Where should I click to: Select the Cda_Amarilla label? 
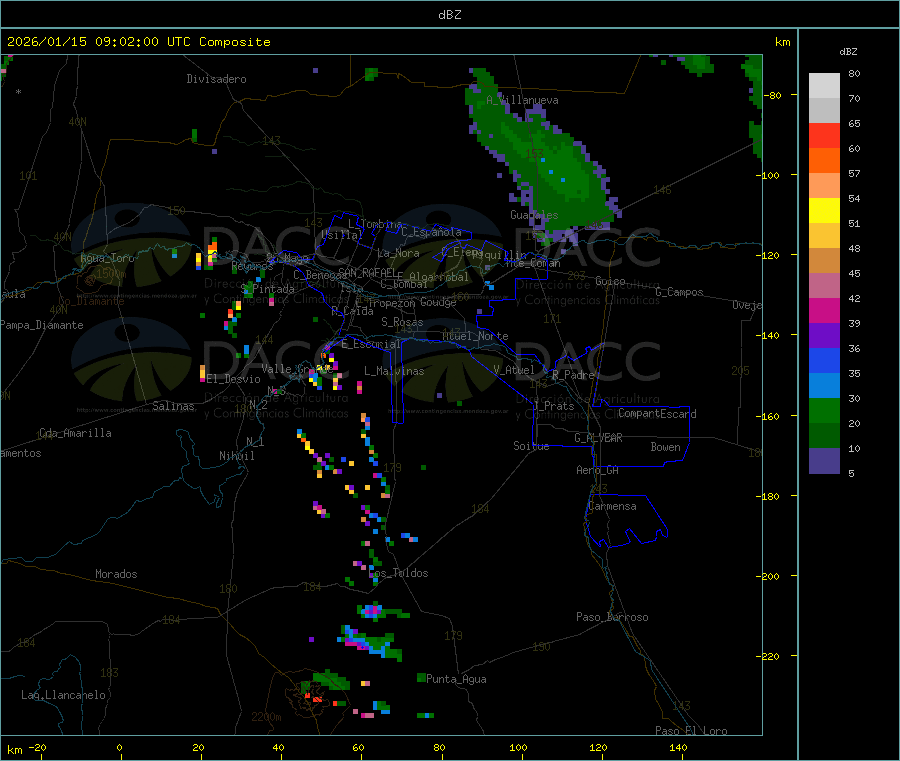coord(75,433)
